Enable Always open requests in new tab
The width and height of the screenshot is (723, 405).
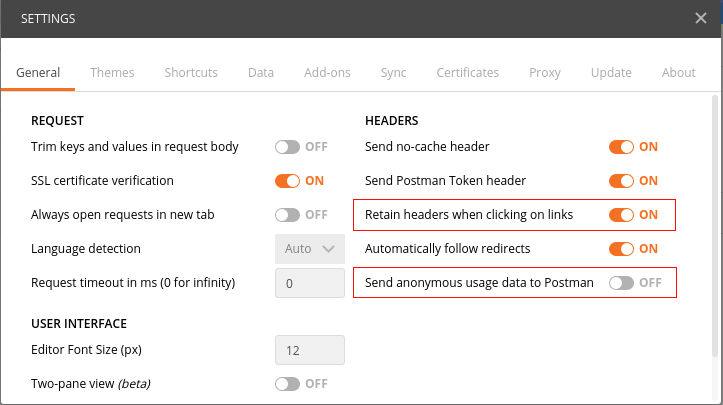click(x=288, y=215)
